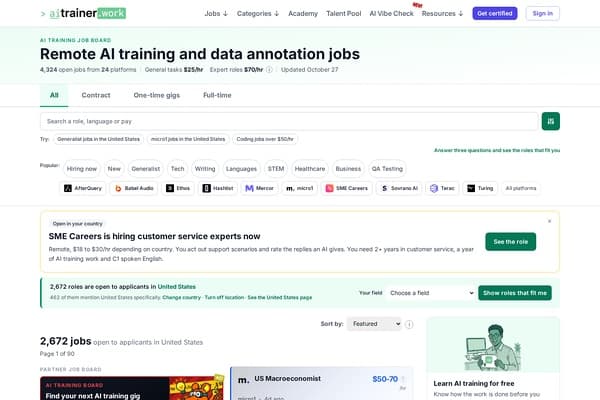The image size is (600, 400).
Task: Expand the Resources menu
Action: click(442, 13)
